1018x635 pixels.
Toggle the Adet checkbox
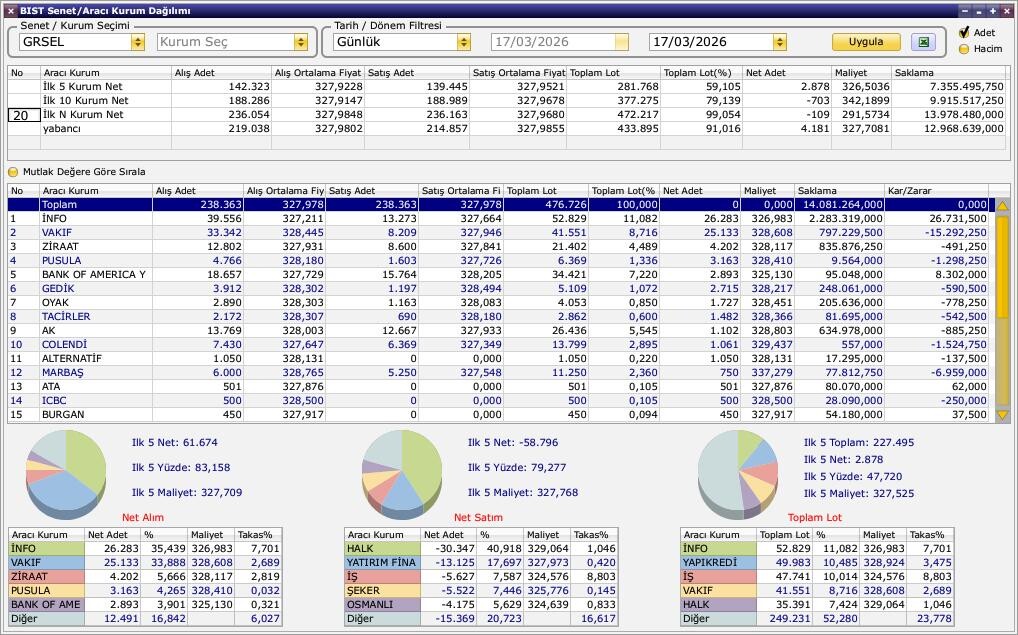(x=964, y=33)
